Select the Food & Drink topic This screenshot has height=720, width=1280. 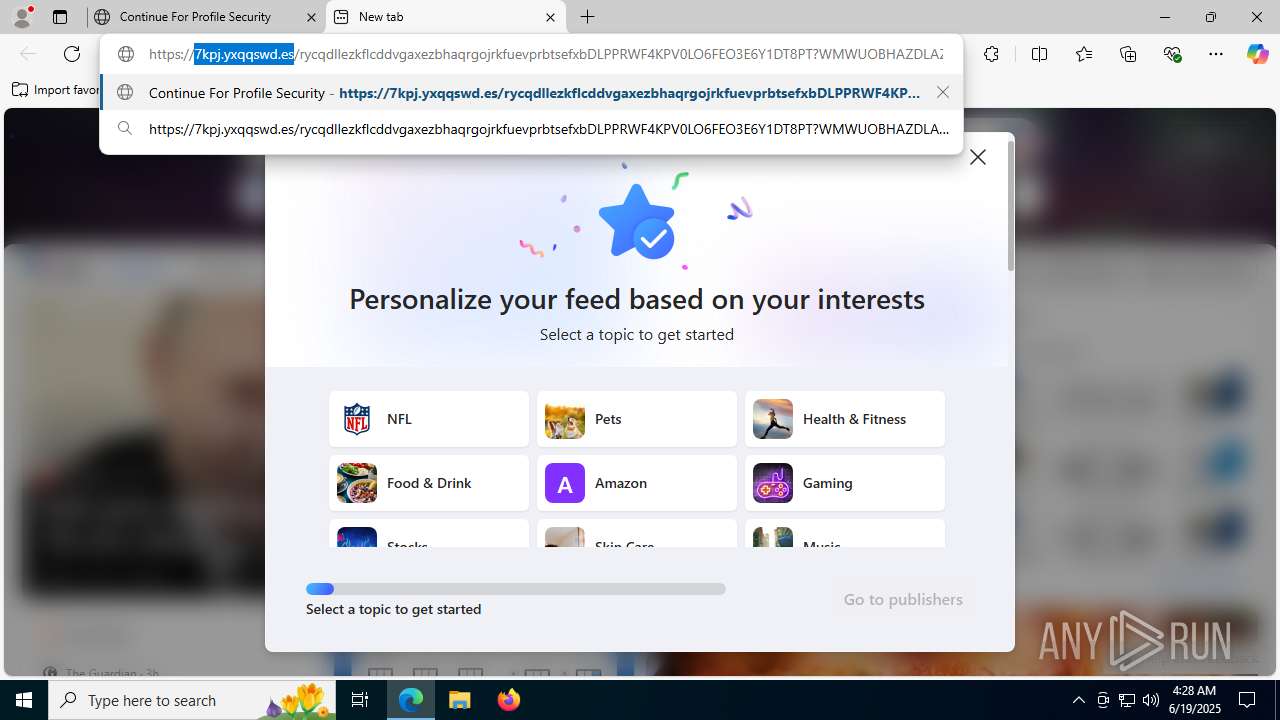tap(429, 483)
